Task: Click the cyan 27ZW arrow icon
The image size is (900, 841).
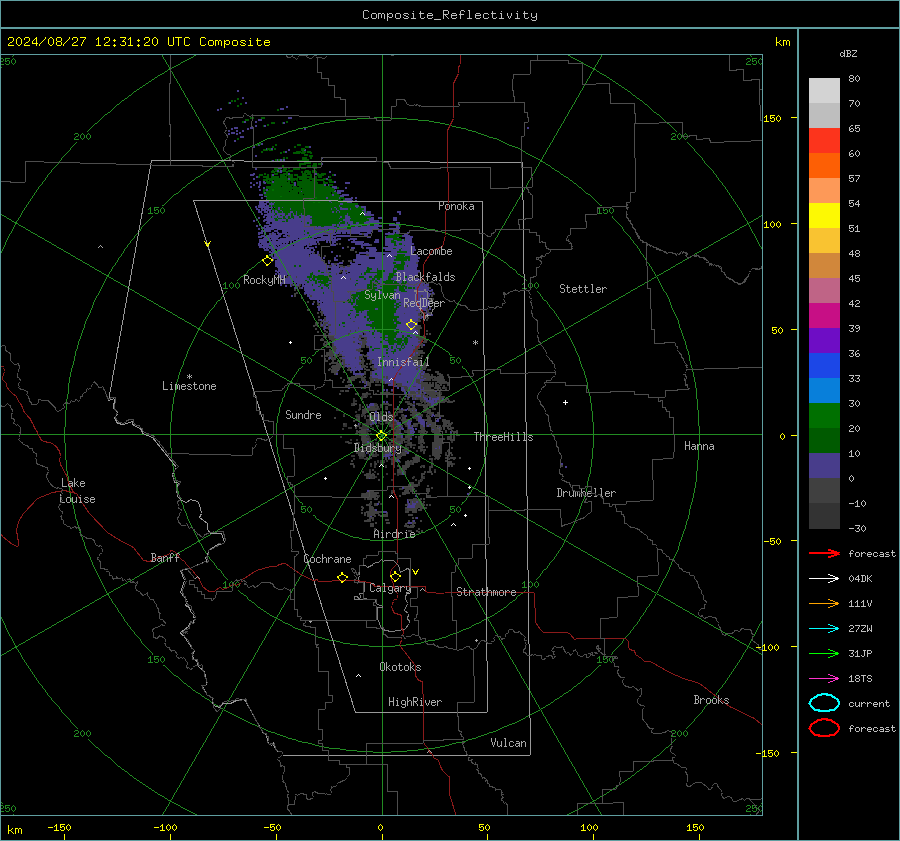Action: (x=824, y=629)
